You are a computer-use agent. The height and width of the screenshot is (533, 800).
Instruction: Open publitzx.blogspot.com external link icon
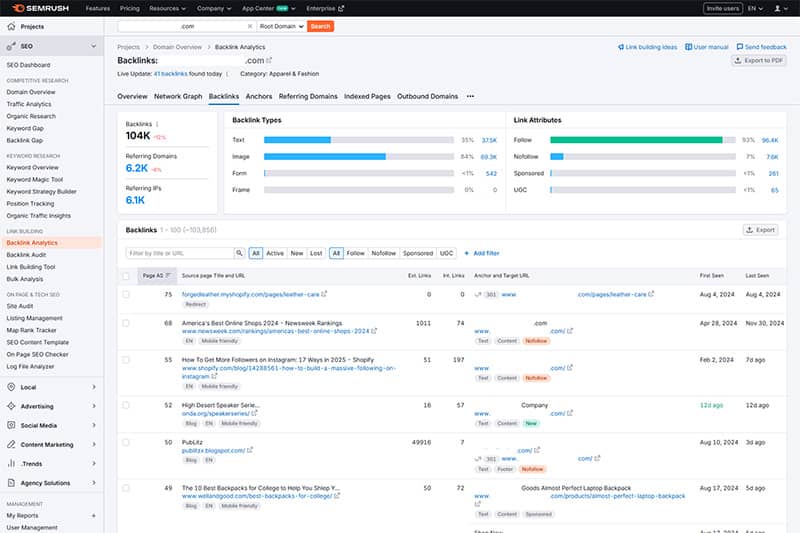[249, 450]
